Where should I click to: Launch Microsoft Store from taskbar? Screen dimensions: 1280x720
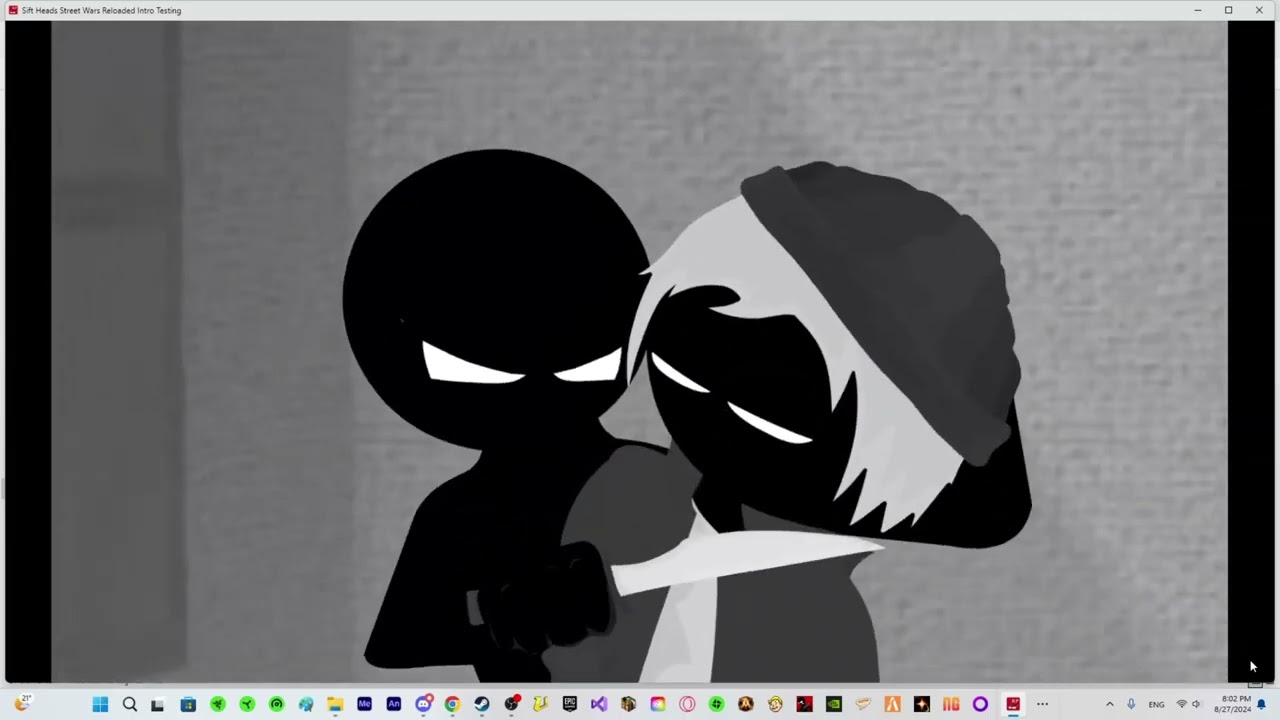(x=188, y=704)
